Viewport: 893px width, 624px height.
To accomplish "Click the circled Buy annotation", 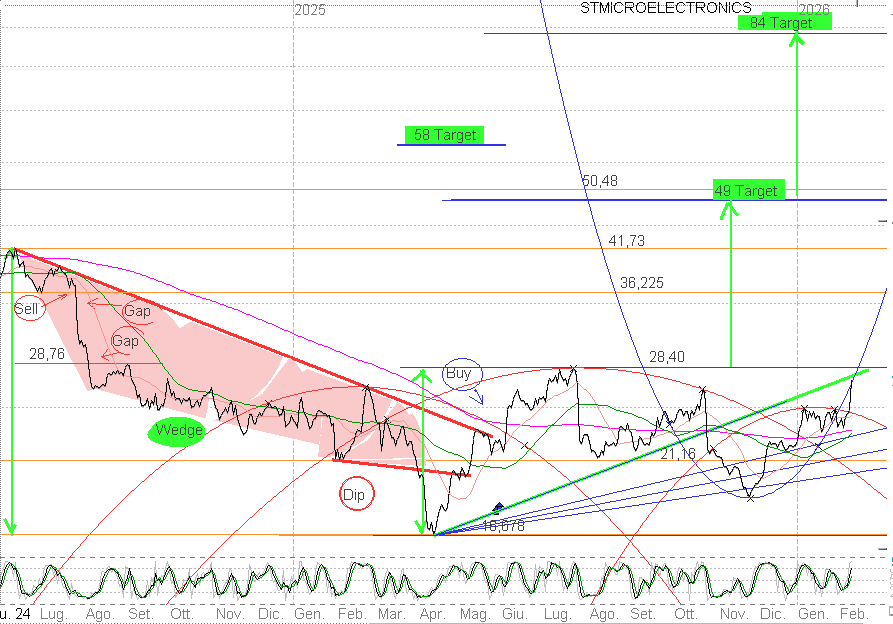I will (458, 374).
